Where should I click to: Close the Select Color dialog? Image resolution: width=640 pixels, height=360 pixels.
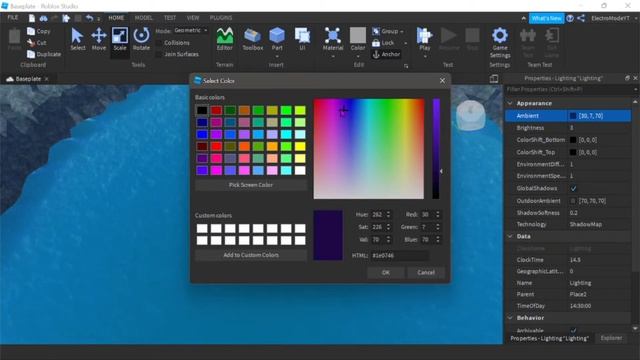(x=442, y=81)
